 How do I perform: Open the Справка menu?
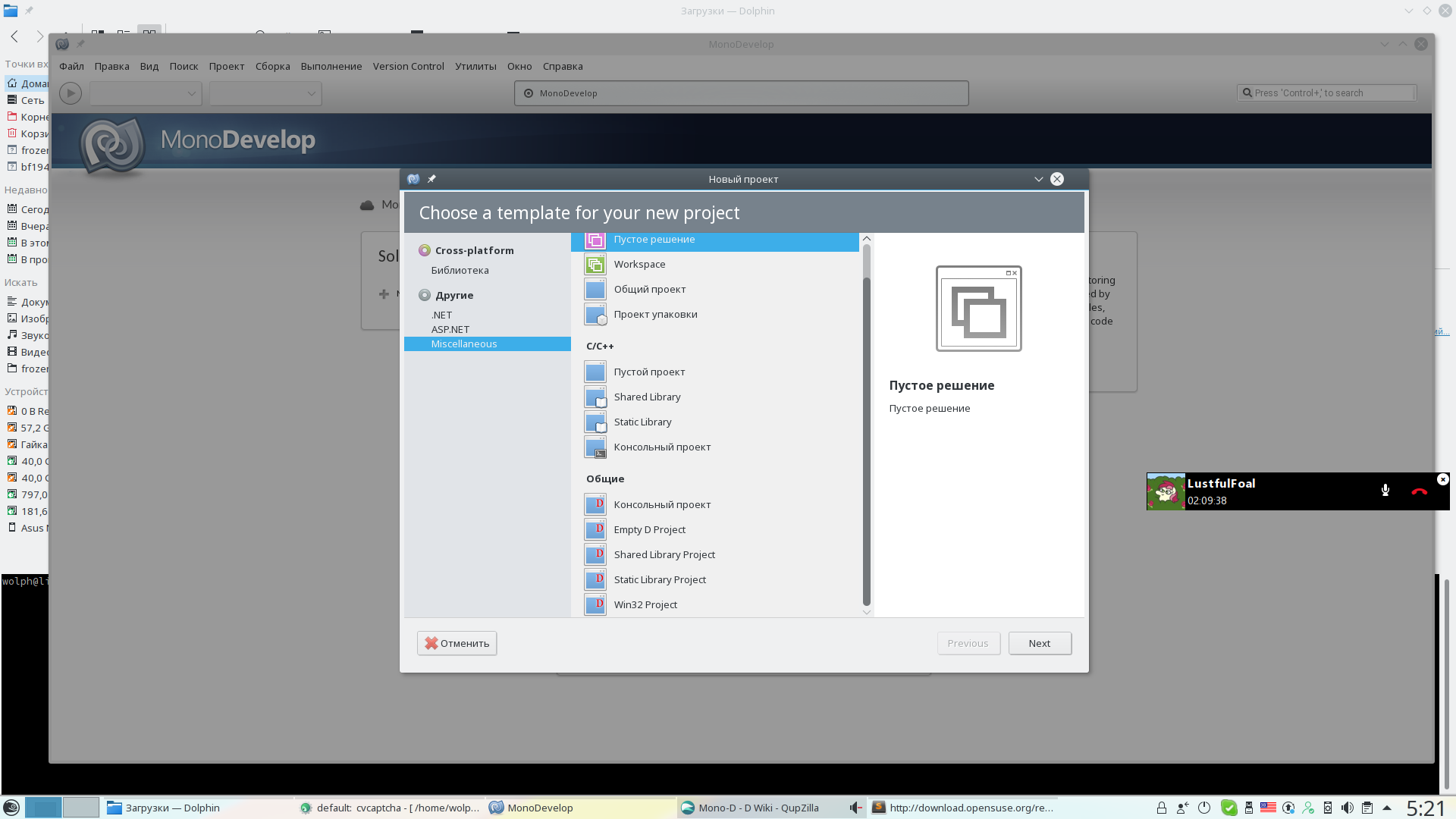click(563, 67)
